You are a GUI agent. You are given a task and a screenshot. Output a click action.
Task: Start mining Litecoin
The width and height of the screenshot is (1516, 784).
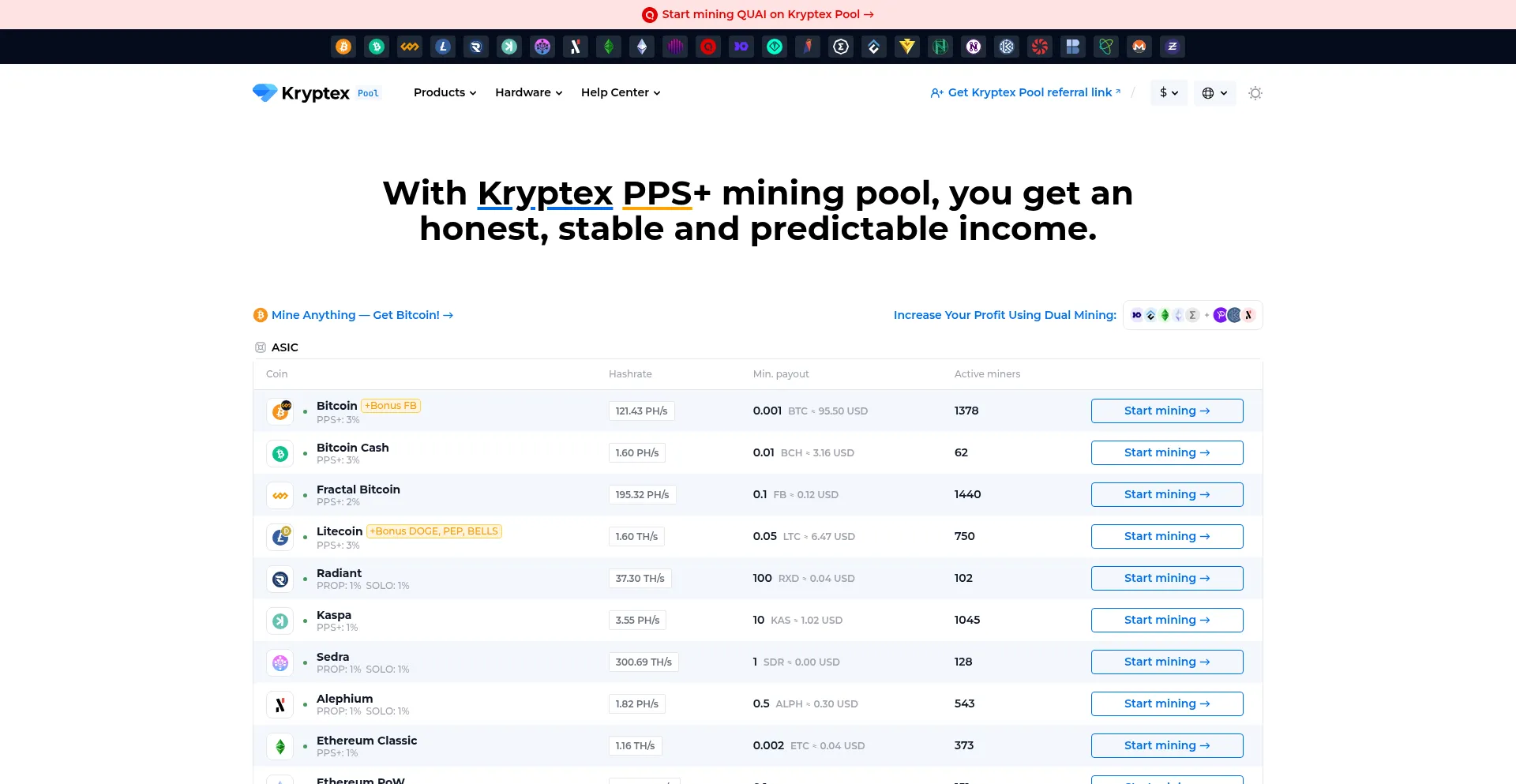click(1167, 536)
